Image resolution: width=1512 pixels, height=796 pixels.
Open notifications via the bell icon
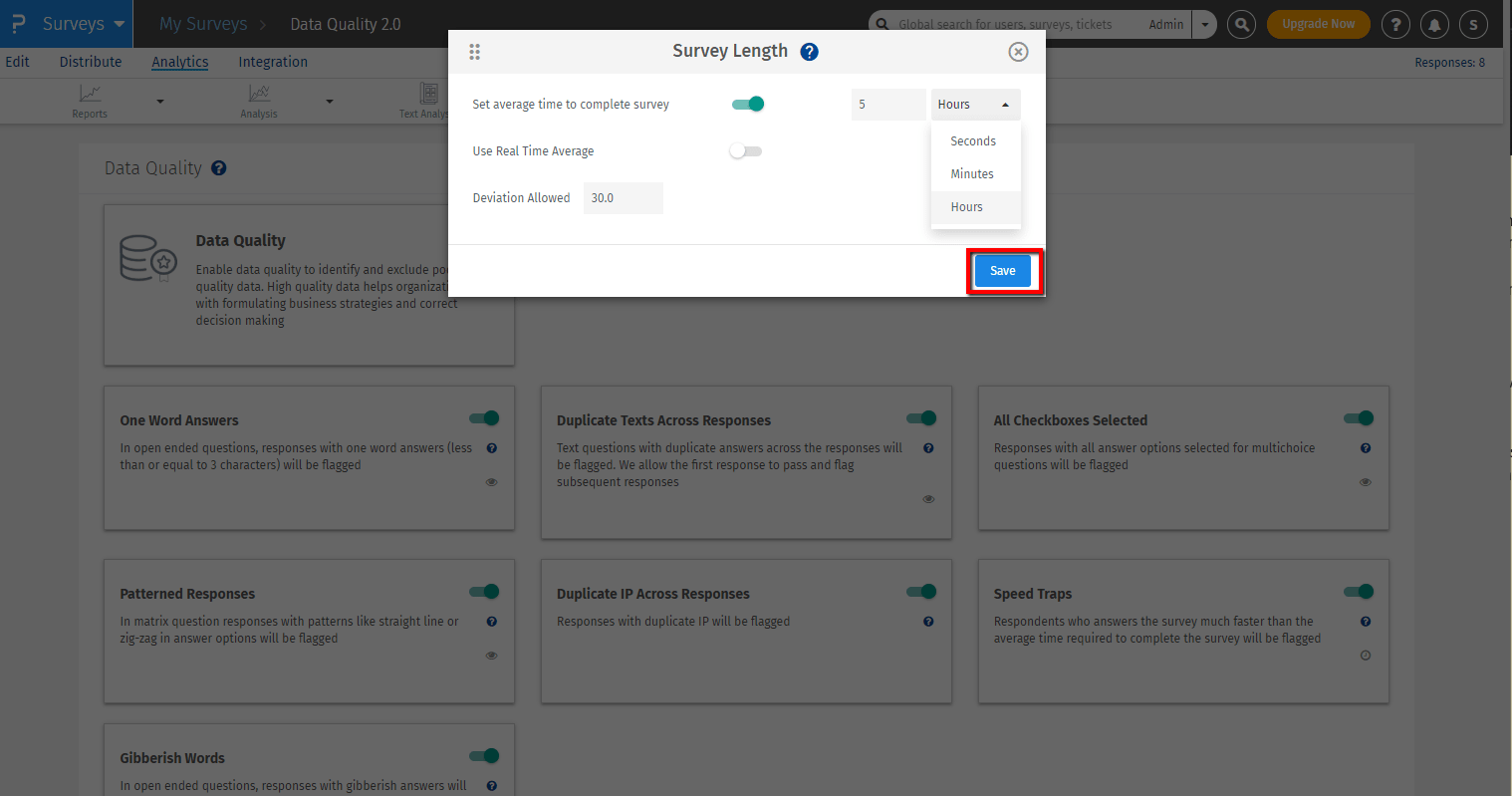click(1434, 24)
